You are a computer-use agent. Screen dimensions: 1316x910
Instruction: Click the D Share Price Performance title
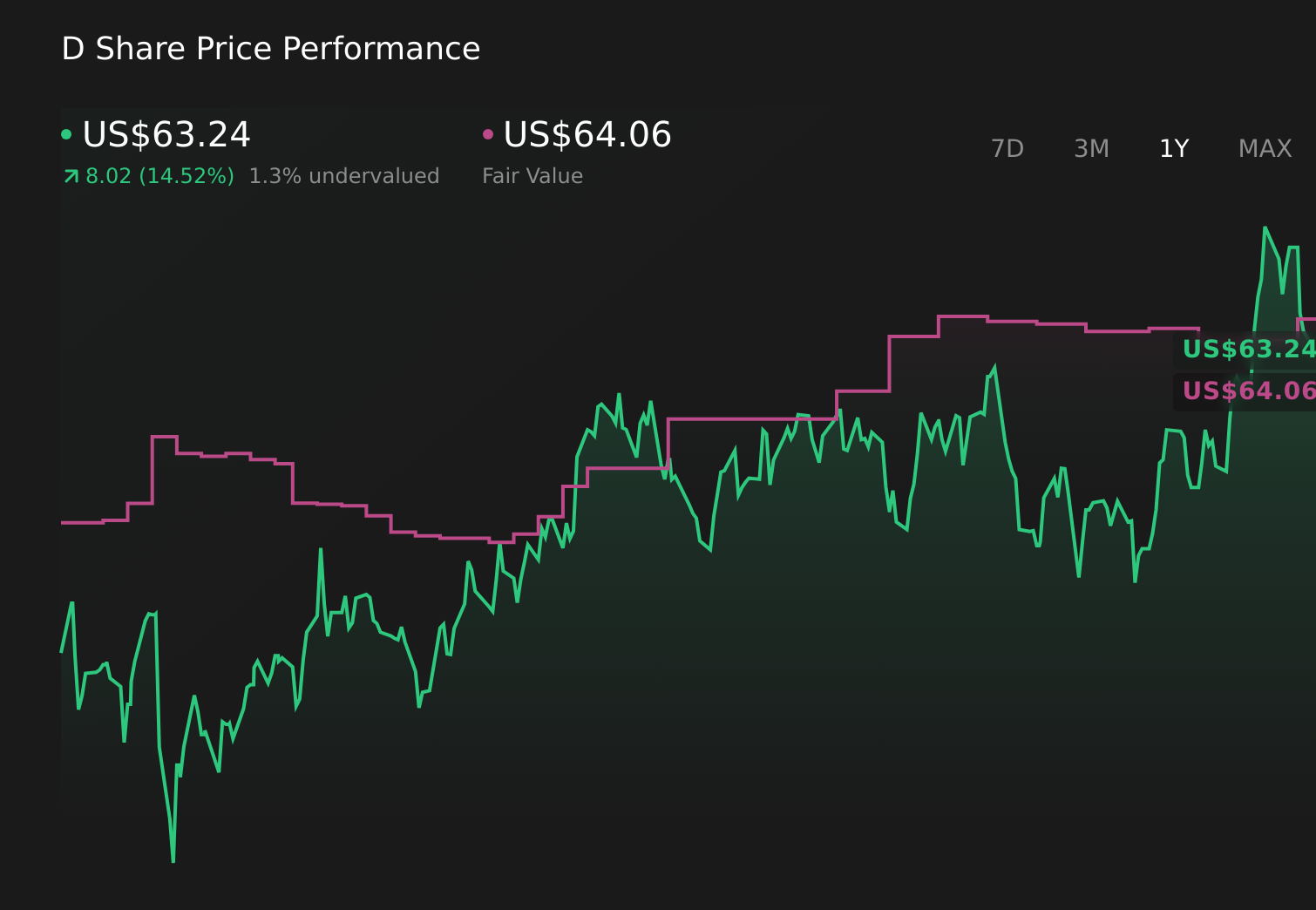(x=270, y=49)
